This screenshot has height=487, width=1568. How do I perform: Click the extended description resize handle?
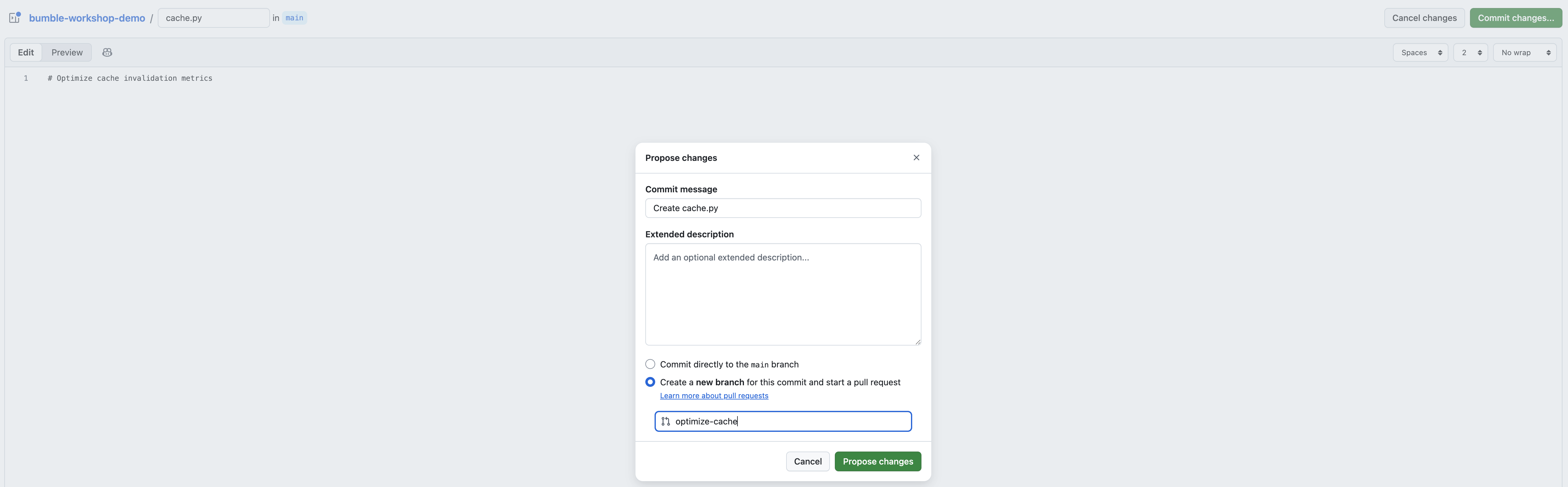[x=917, y=342]
